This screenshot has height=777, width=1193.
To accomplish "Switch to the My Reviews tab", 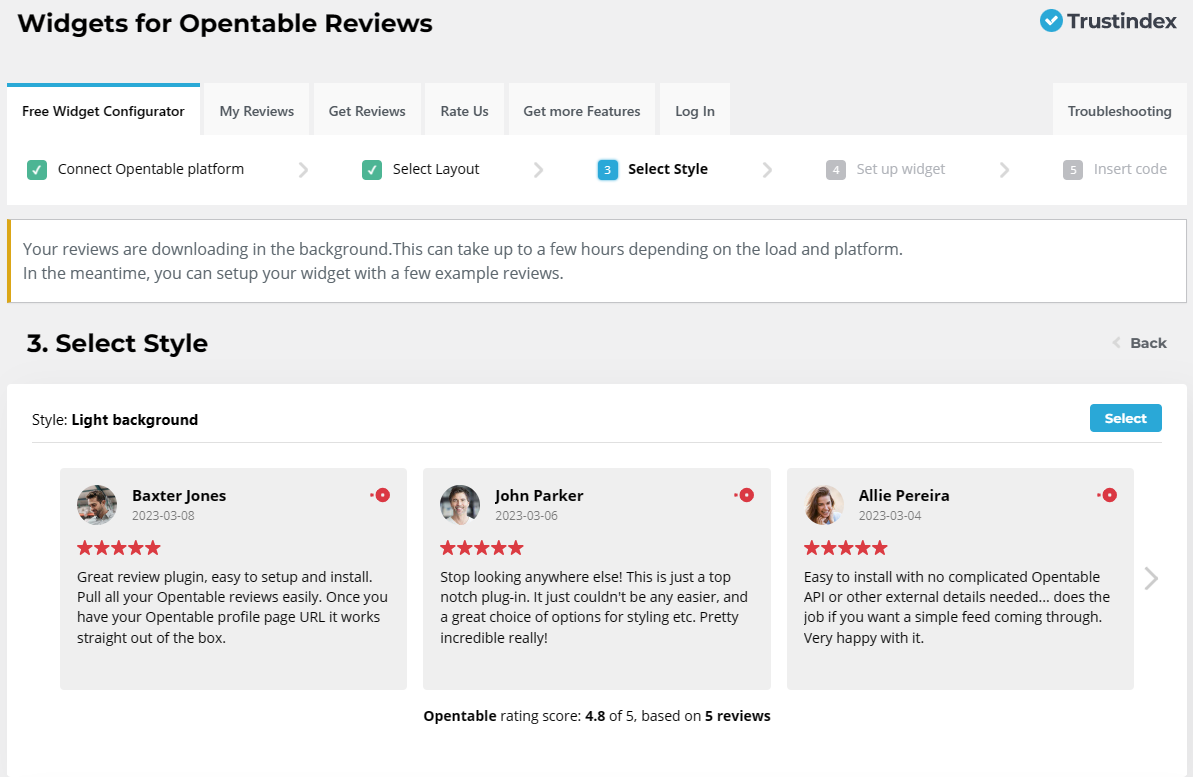I will [x=256, y=110].
